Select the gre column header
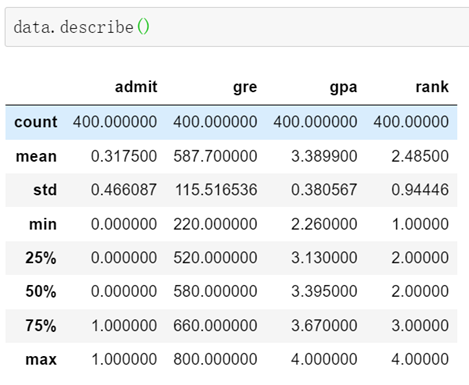This screenshot has width=469, height=385. point(245,88)
